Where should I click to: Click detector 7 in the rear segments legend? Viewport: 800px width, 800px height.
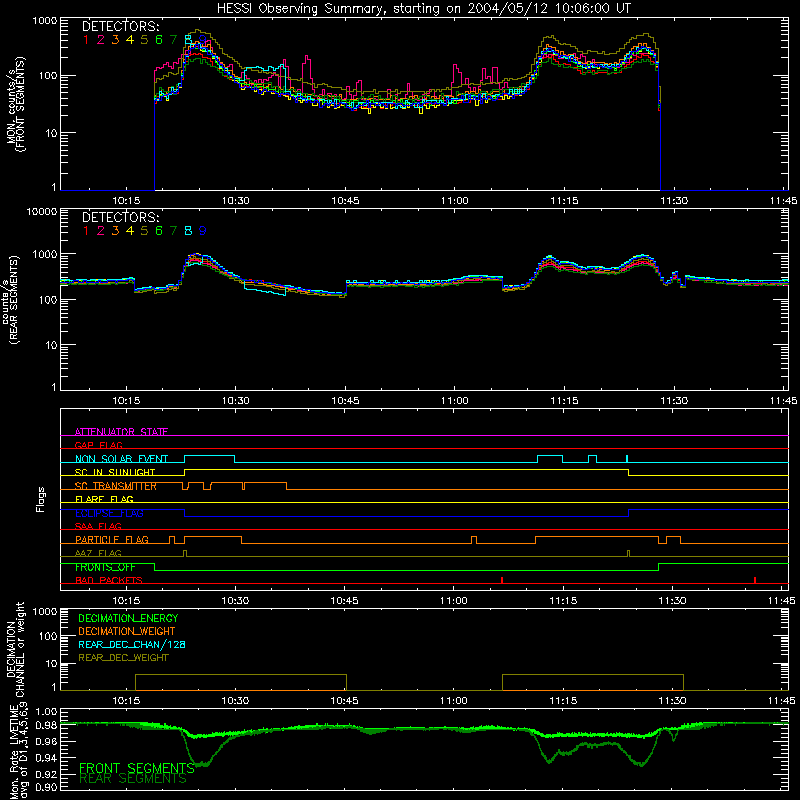pyautogui.click(x=173, y=231)
